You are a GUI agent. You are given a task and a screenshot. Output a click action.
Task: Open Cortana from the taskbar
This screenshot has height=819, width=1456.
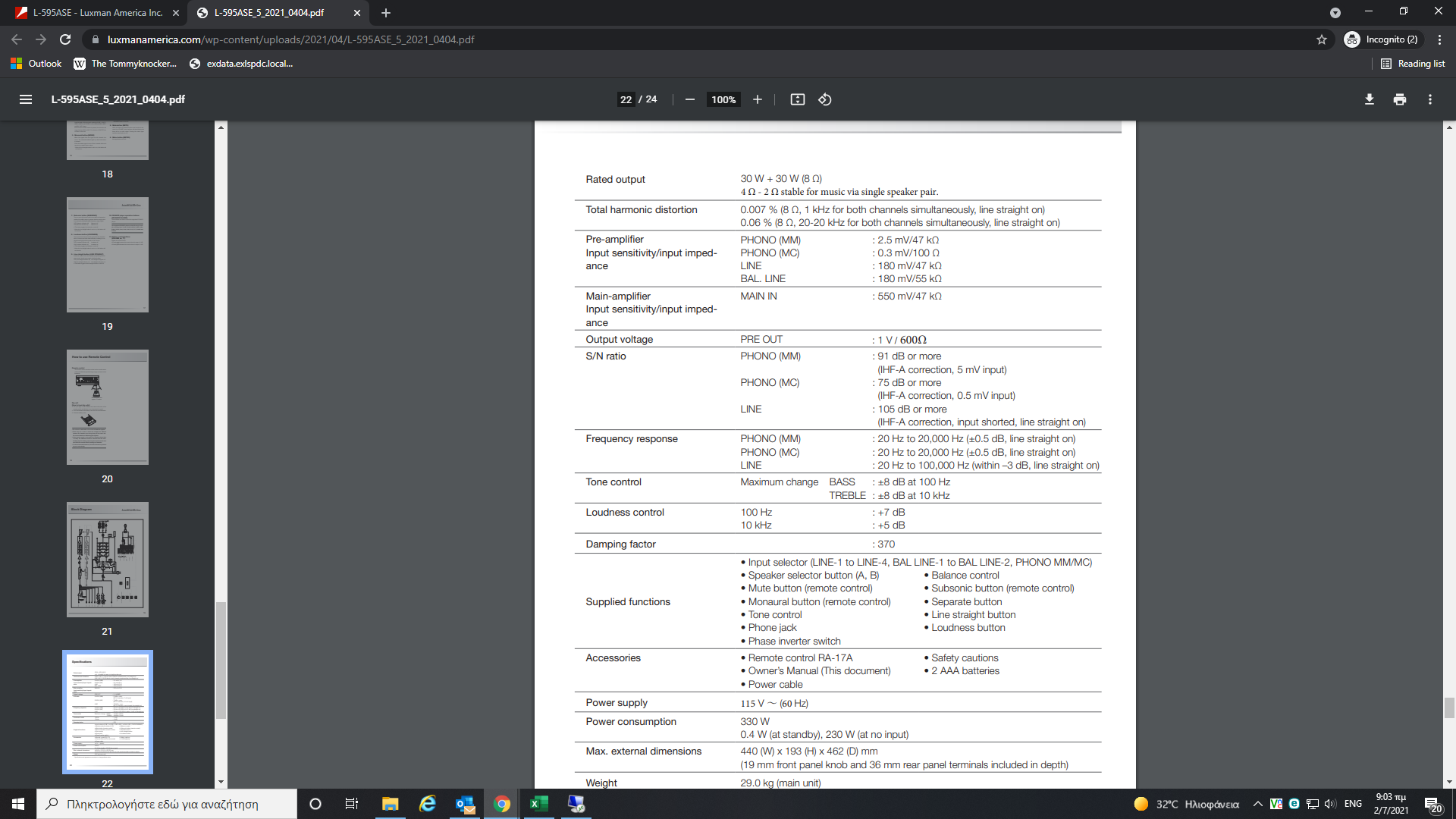[315, 804]
